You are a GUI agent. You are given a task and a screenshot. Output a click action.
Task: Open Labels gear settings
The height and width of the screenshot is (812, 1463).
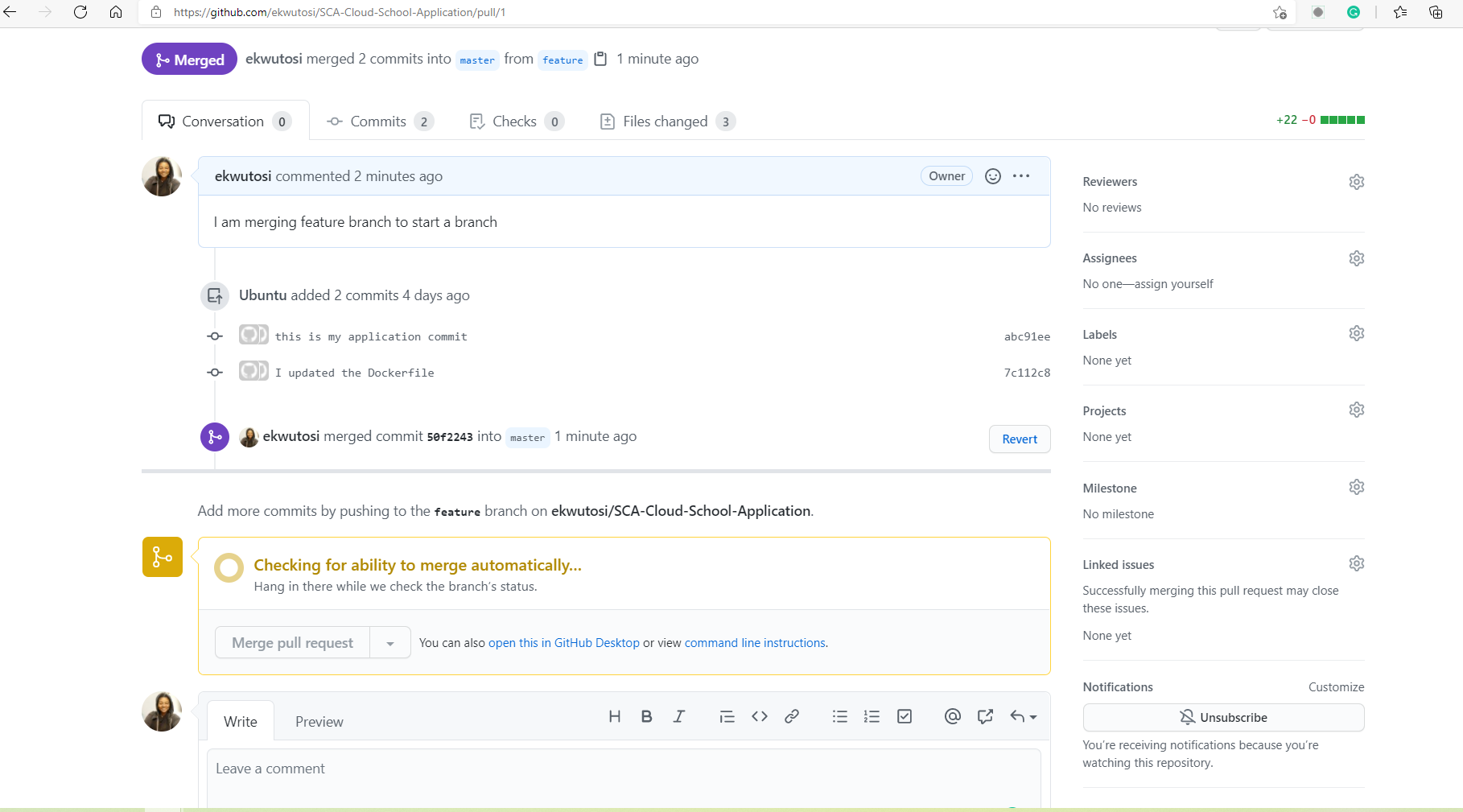pyautogui.click(x=1357, y=333)
